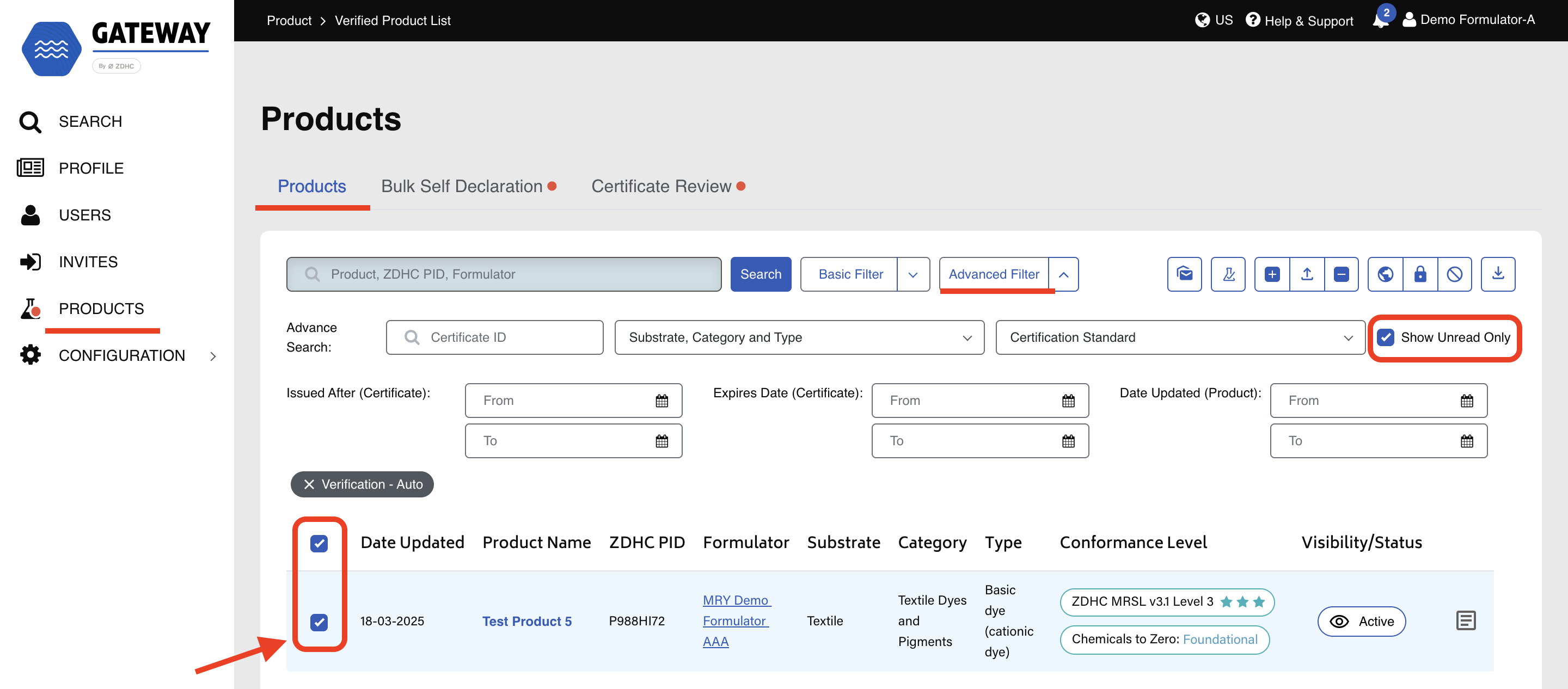Click the mark-as-read envelope icon button
Screen dimensions: 1568x689
pyautogui.click(x=1184, y=274)
